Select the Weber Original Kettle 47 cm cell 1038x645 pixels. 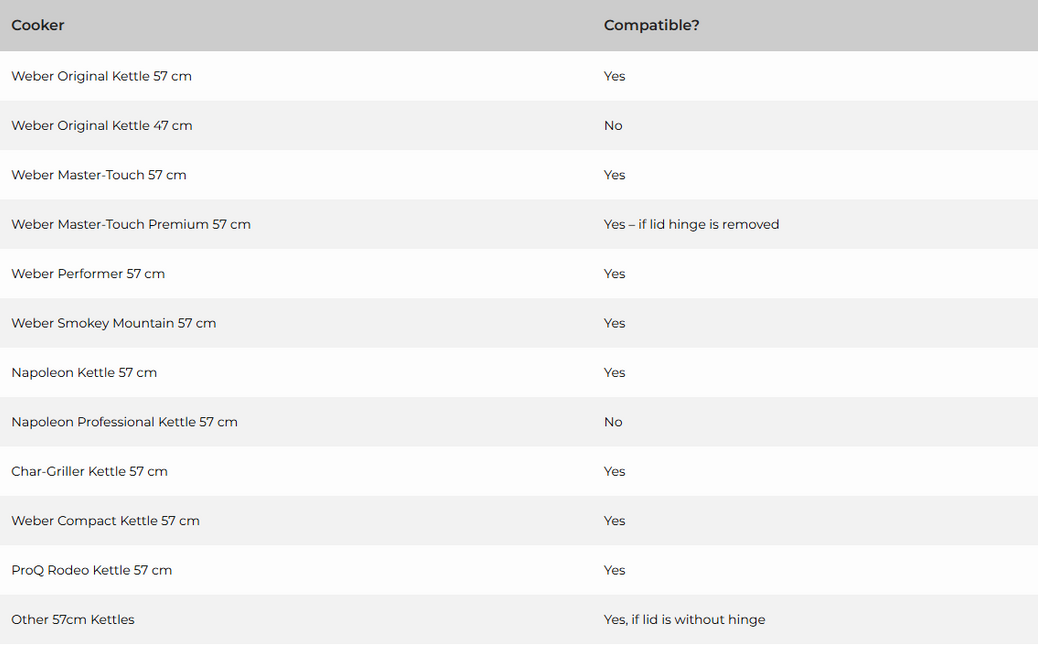pos(101,126)
